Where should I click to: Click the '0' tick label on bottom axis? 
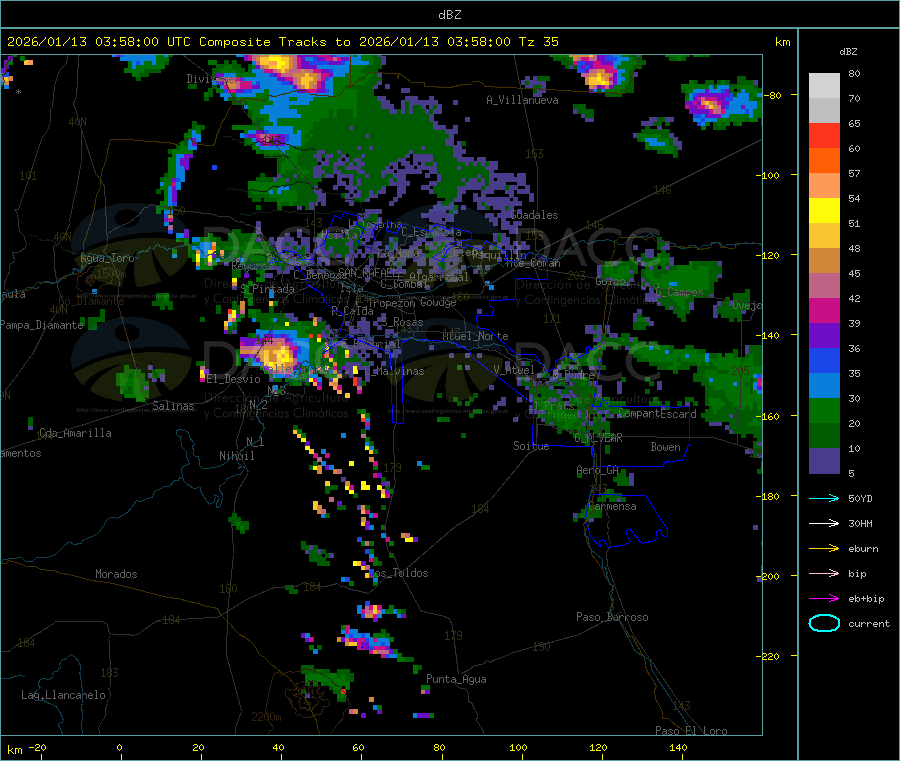coord(119,747)
